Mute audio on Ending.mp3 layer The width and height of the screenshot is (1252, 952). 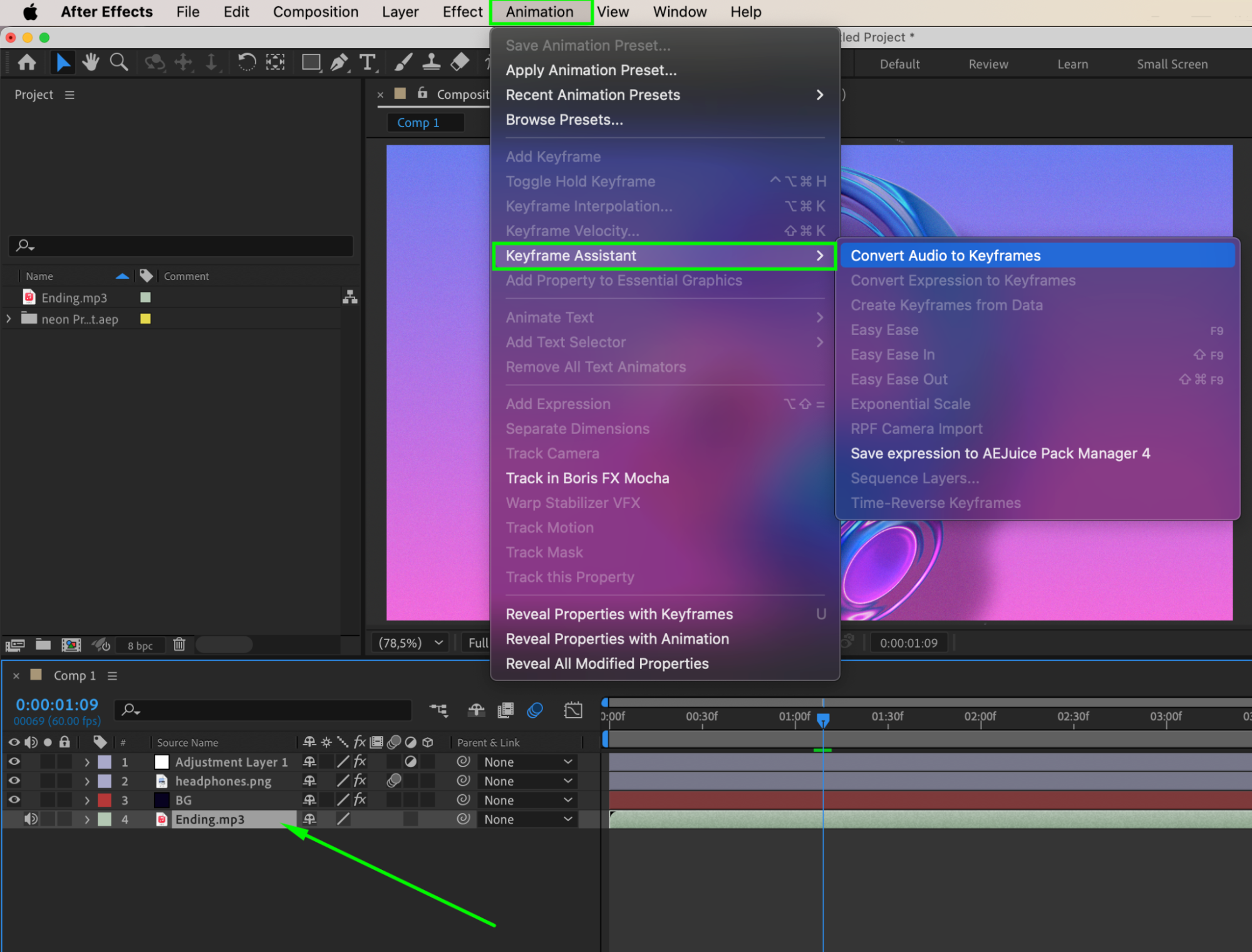tap(31, 819)
